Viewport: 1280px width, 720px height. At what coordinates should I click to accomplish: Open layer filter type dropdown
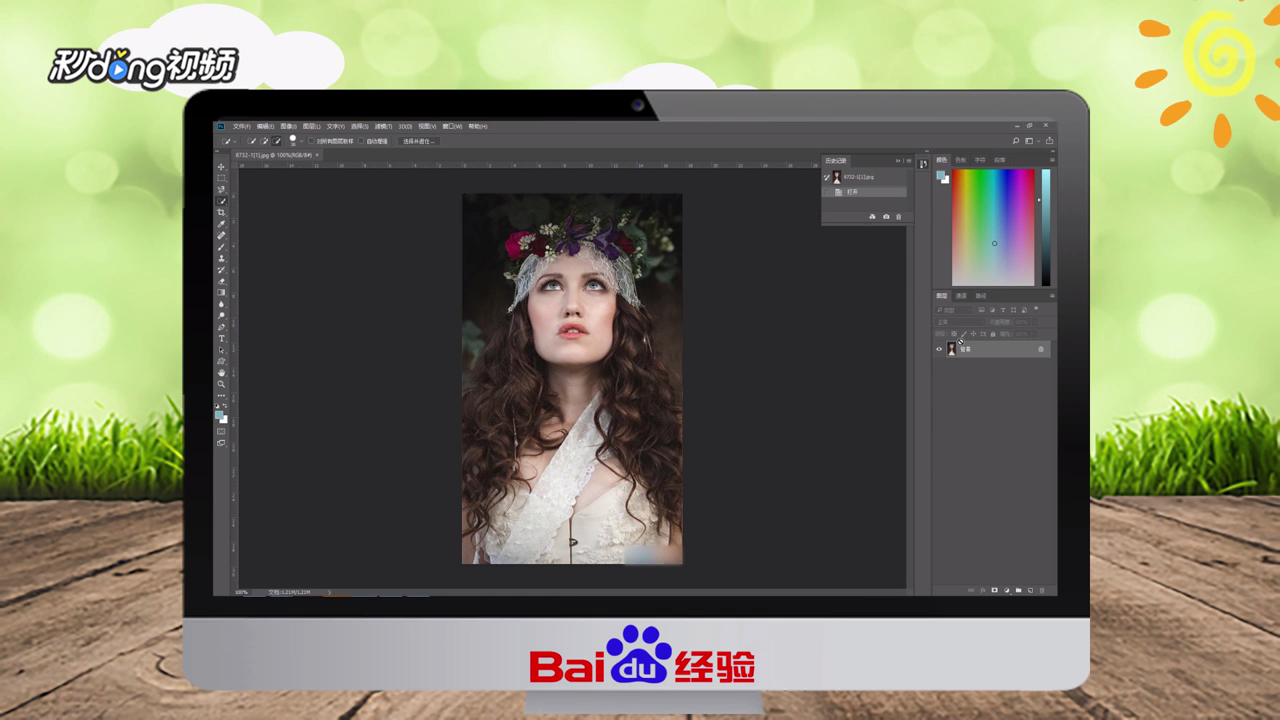953,310
